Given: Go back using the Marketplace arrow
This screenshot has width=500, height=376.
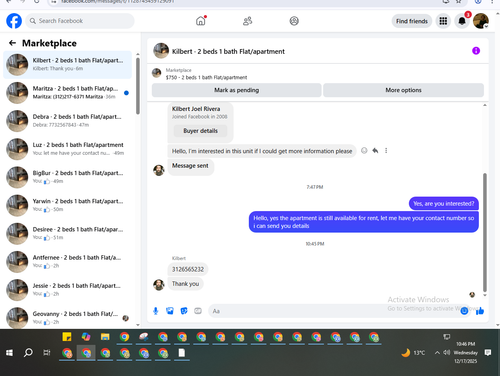Looking at the screenshot, I should [x=12, y=43].
